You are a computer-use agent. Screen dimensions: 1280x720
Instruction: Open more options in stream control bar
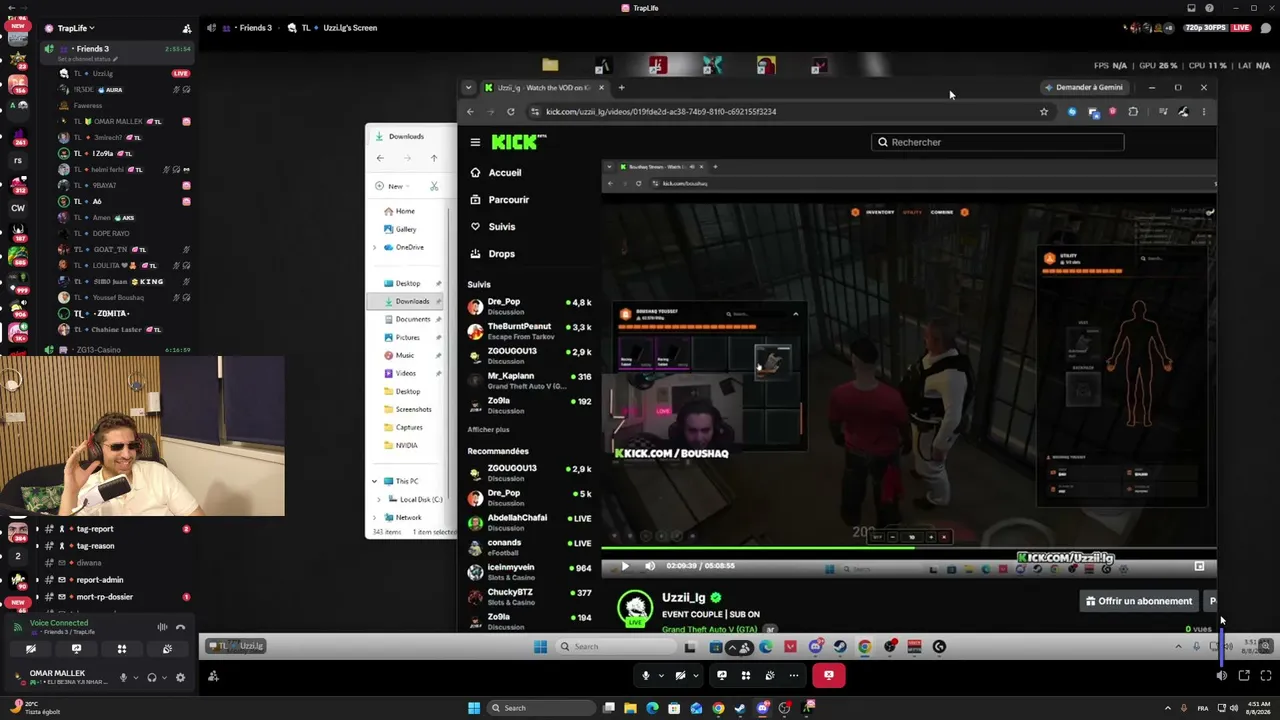[794, 676]
